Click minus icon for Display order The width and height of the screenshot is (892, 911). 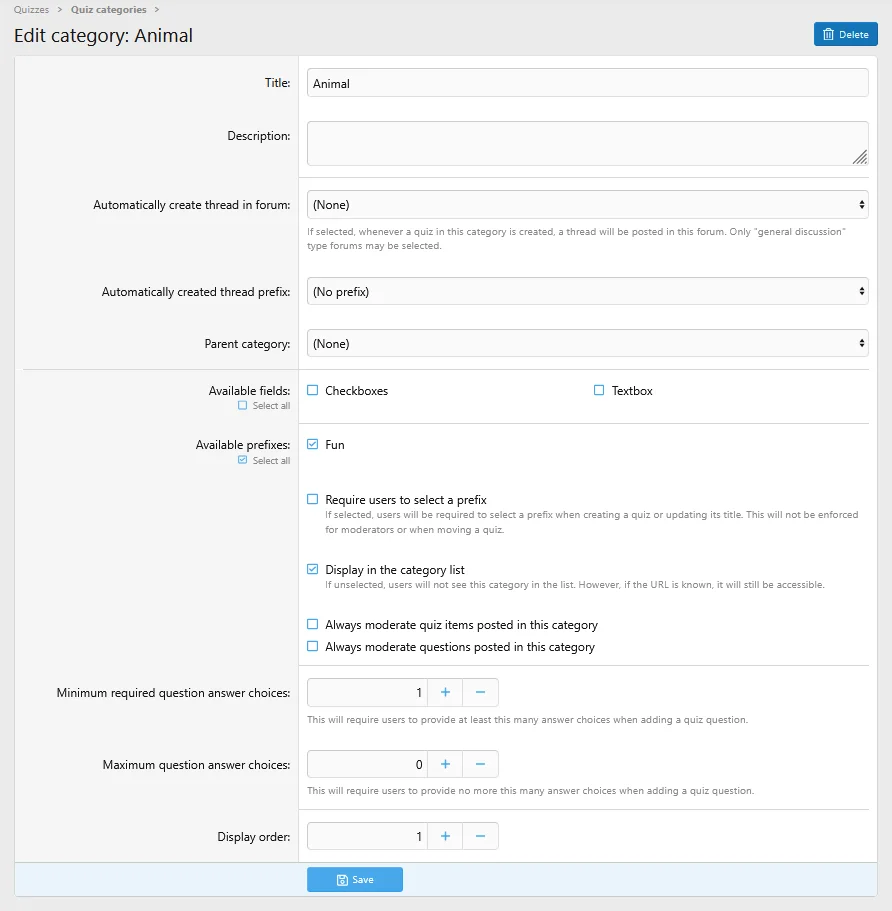(x=480, y=836)
